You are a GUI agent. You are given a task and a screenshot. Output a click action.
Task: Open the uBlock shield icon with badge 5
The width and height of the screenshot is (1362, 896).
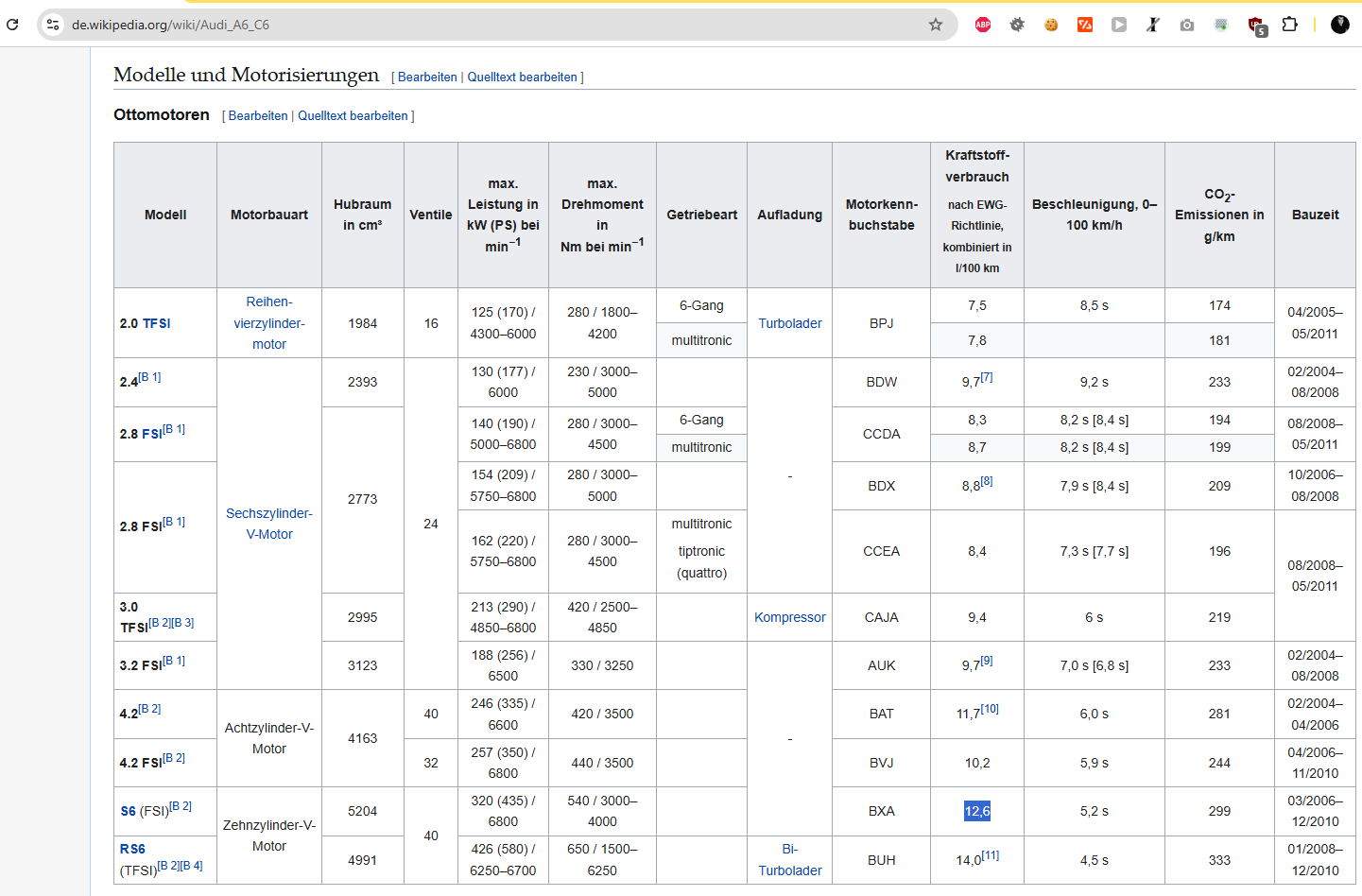(x=1256, y=26)
